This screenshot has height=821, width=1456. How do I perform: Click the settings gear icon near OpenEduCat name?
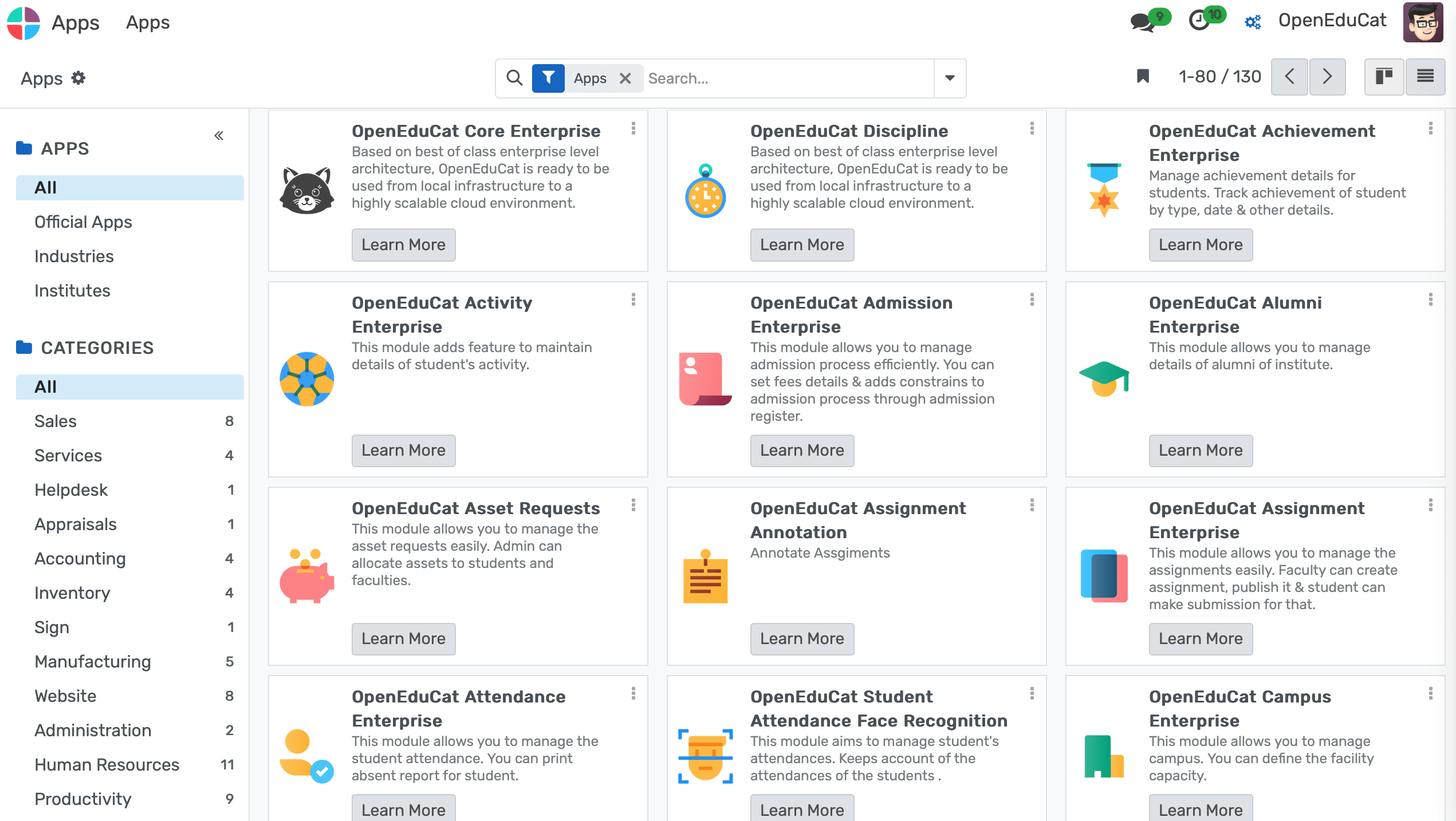coord(1252,22)
